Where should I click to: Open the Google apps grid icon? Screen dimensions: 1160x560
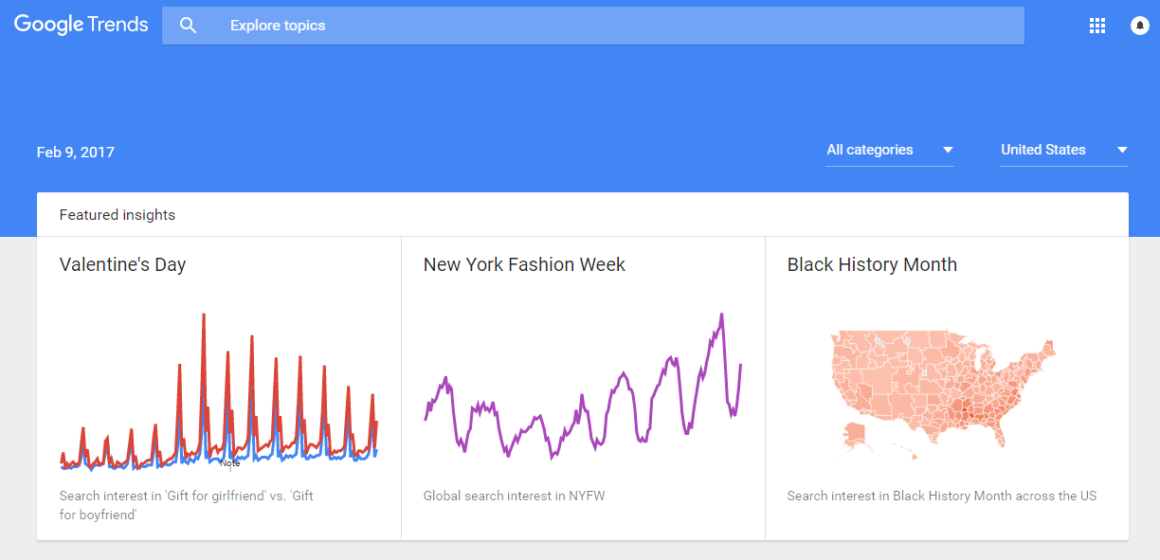[x=1097, y=26]
